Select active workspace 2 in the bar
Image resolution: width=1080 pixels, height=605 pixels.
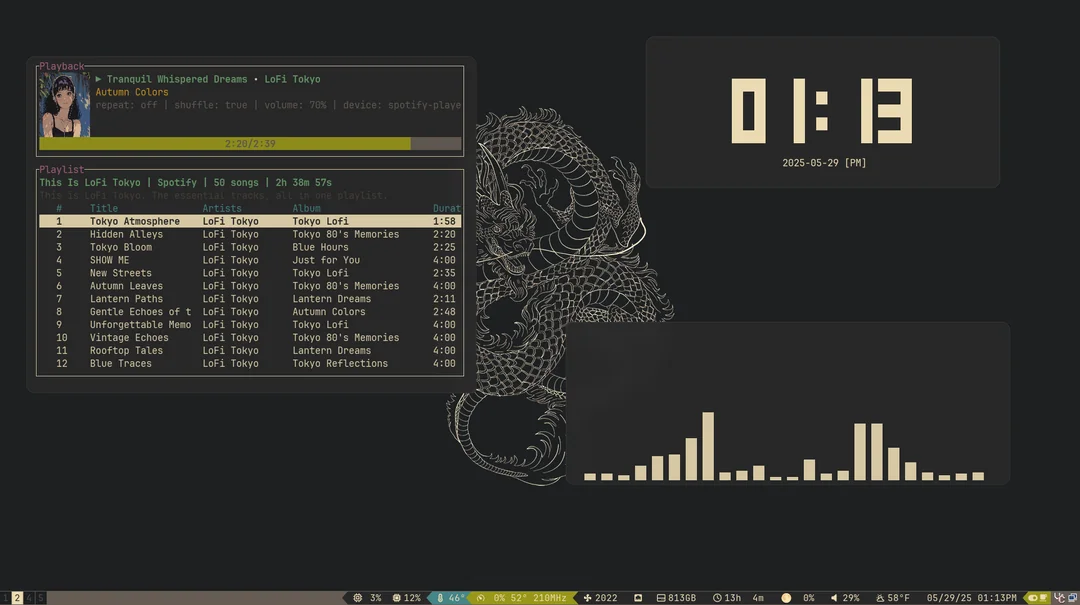17,598
